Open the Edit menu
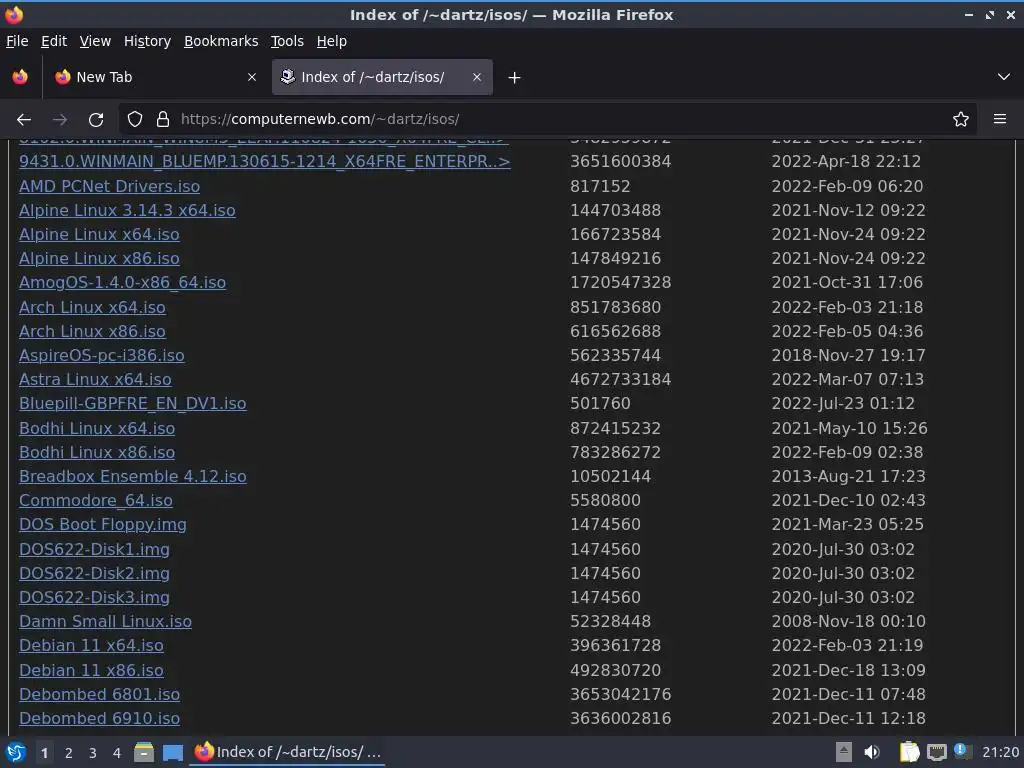1024x768 pixels. (x=54, y=41)
